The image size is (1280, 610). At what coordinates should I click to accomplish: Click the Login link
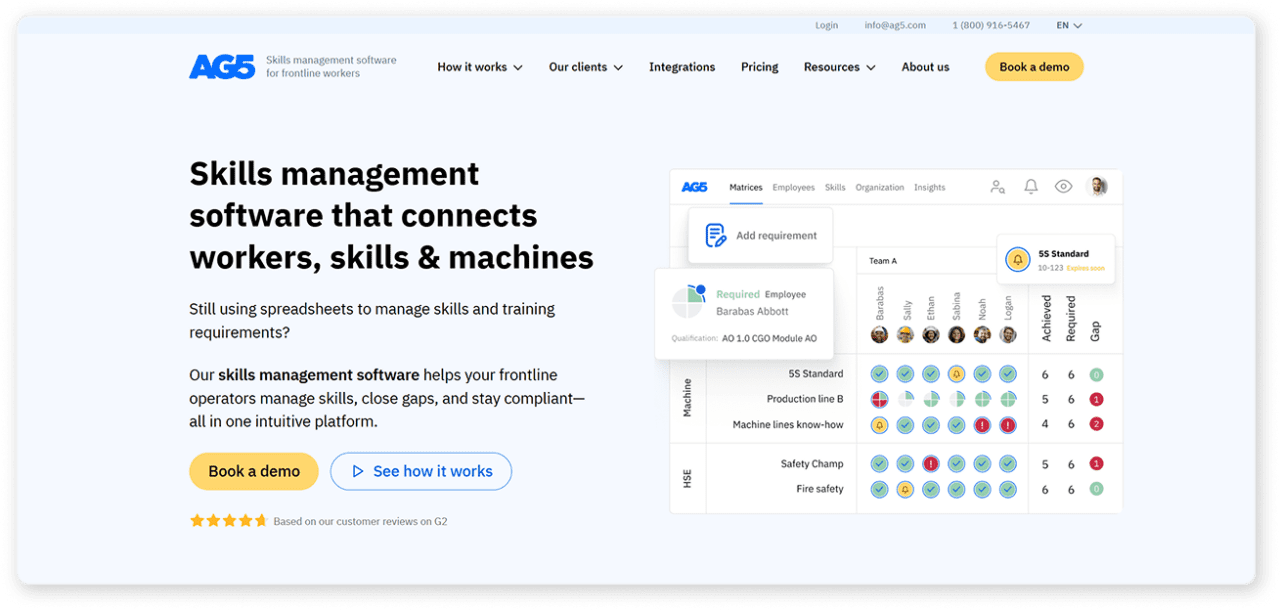(827, 25)
